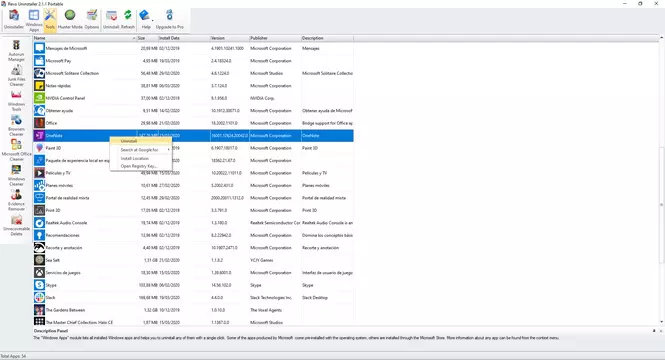Activate Hunter Mode

tap(70, 20)
